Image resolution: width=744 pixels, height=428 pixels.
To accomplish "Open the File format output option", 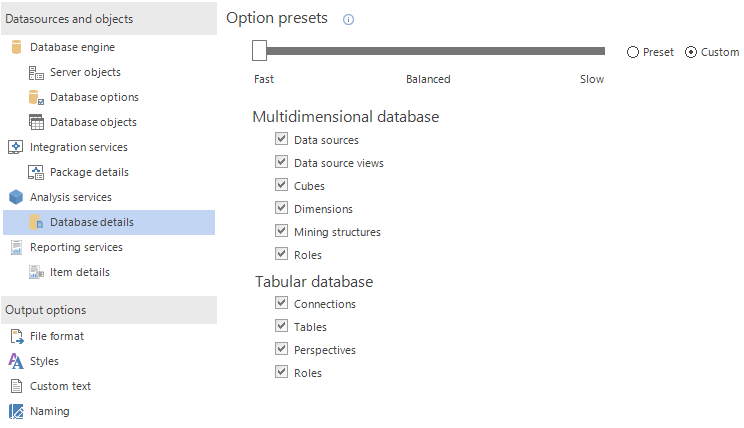I will point(57,336).
